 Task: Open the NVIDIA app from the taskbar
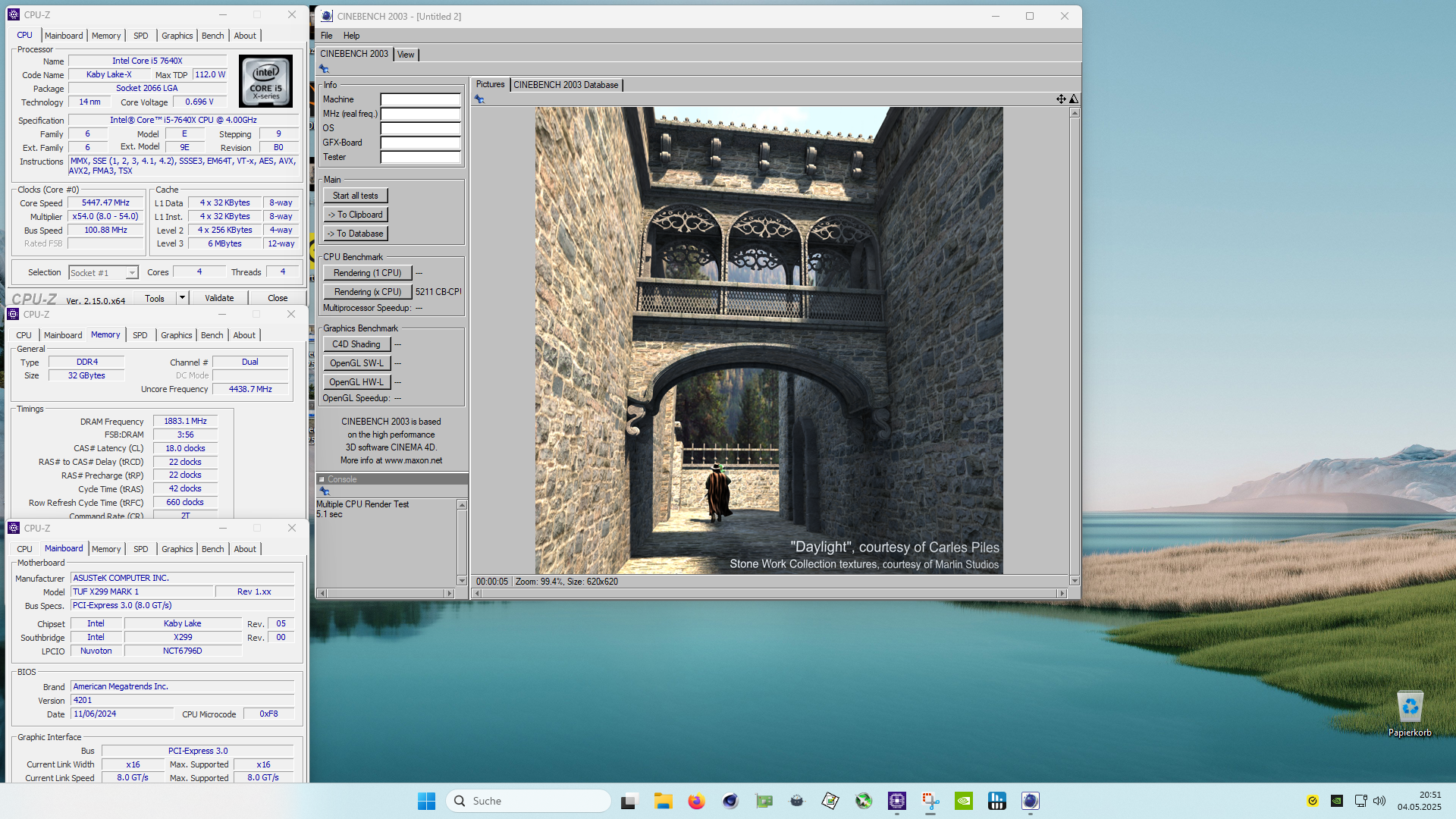pos(964,801)
